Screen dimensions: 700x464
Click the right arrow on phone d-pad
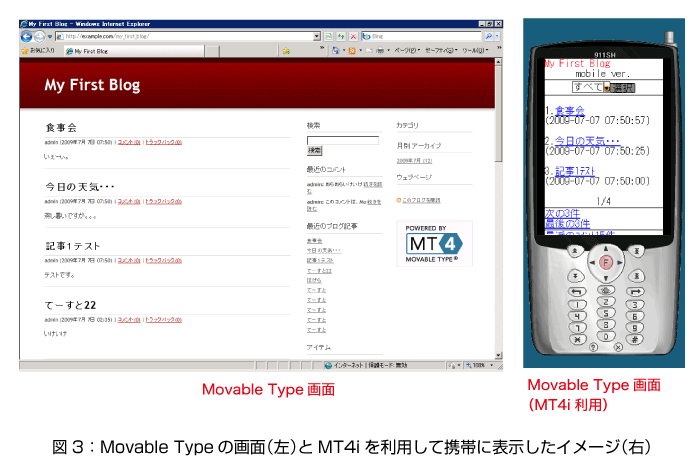pos(620,263)
